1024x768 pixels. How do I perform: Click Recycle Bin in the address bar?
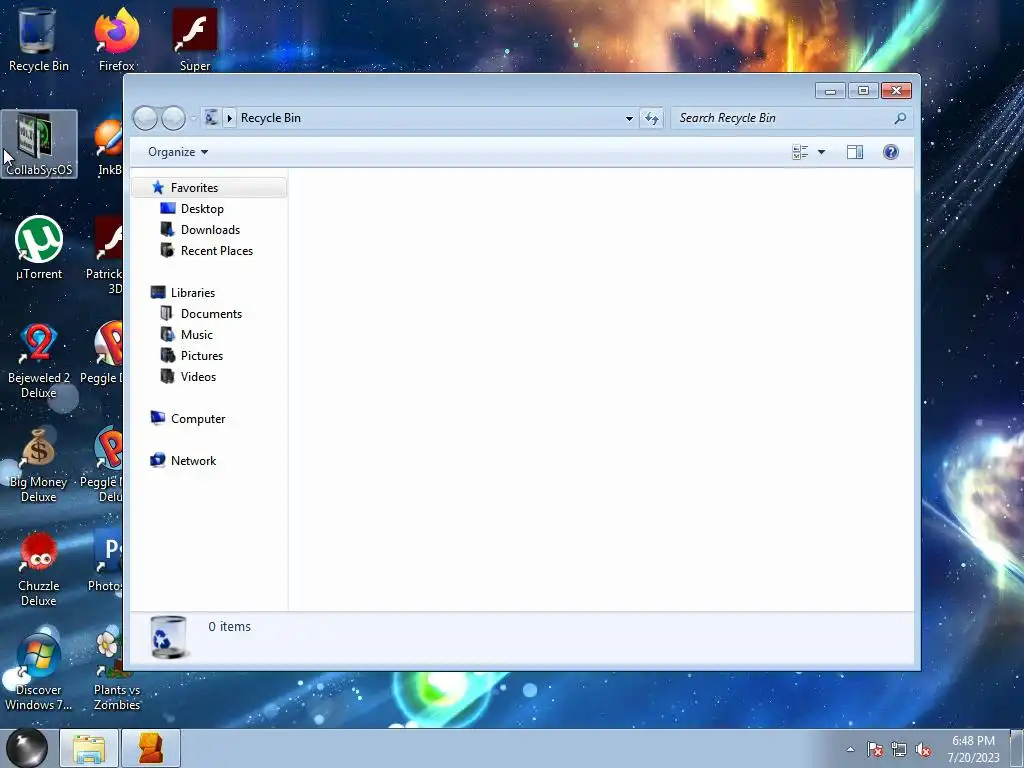(270, 118)
